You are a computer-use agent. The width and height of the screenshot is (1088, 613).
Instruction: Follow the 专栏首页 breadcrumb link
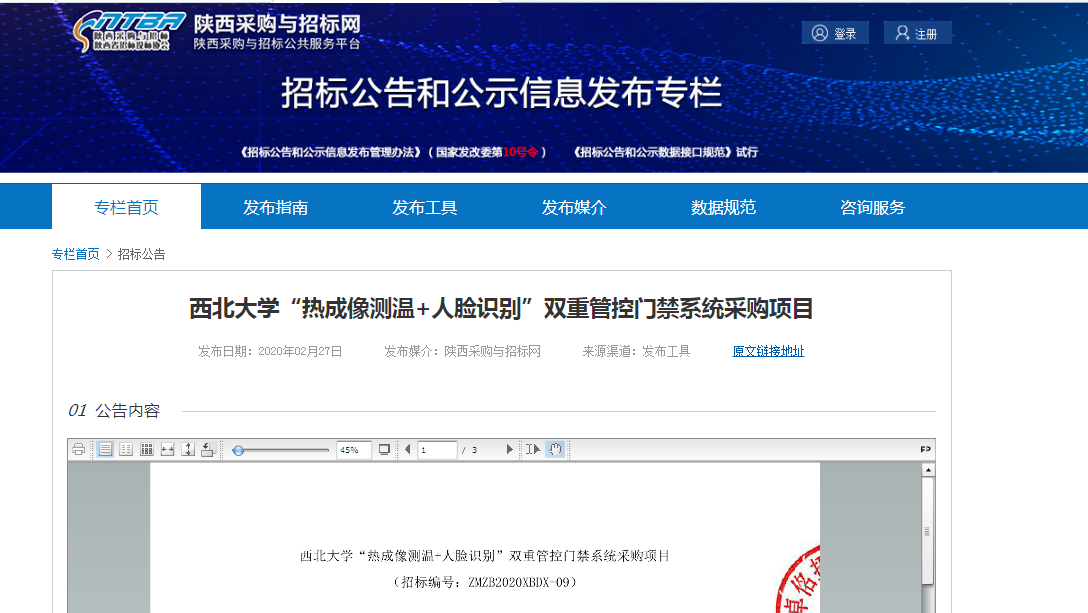pos(76,254)
